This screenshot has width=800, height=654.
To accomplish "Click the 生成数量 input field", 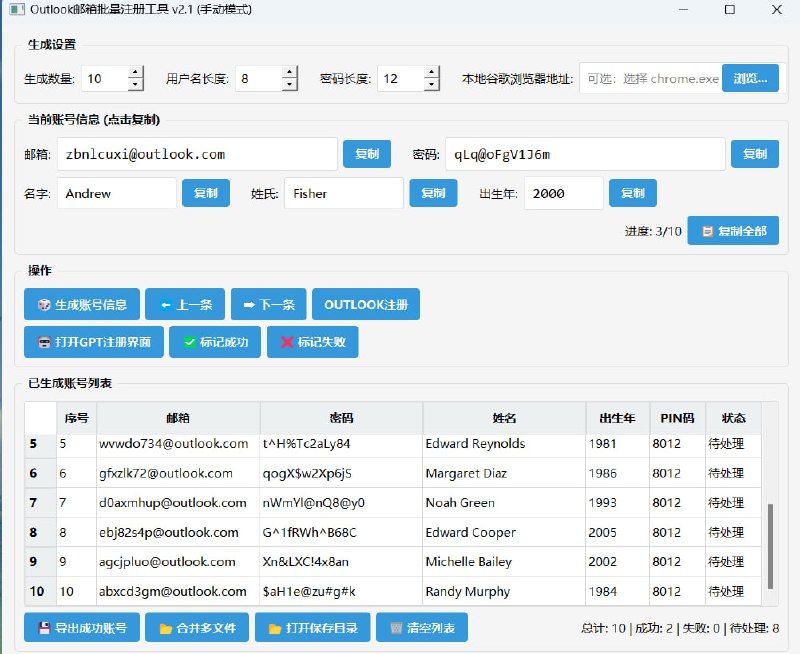I will click(105, 79).
